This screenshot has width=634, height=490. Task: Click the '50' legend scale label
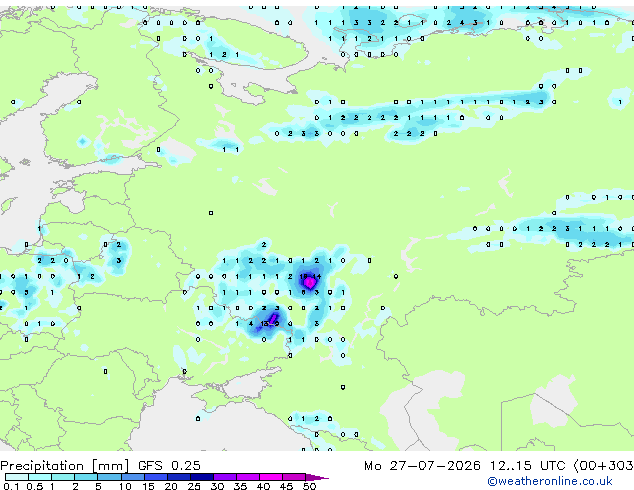point(309,486)
